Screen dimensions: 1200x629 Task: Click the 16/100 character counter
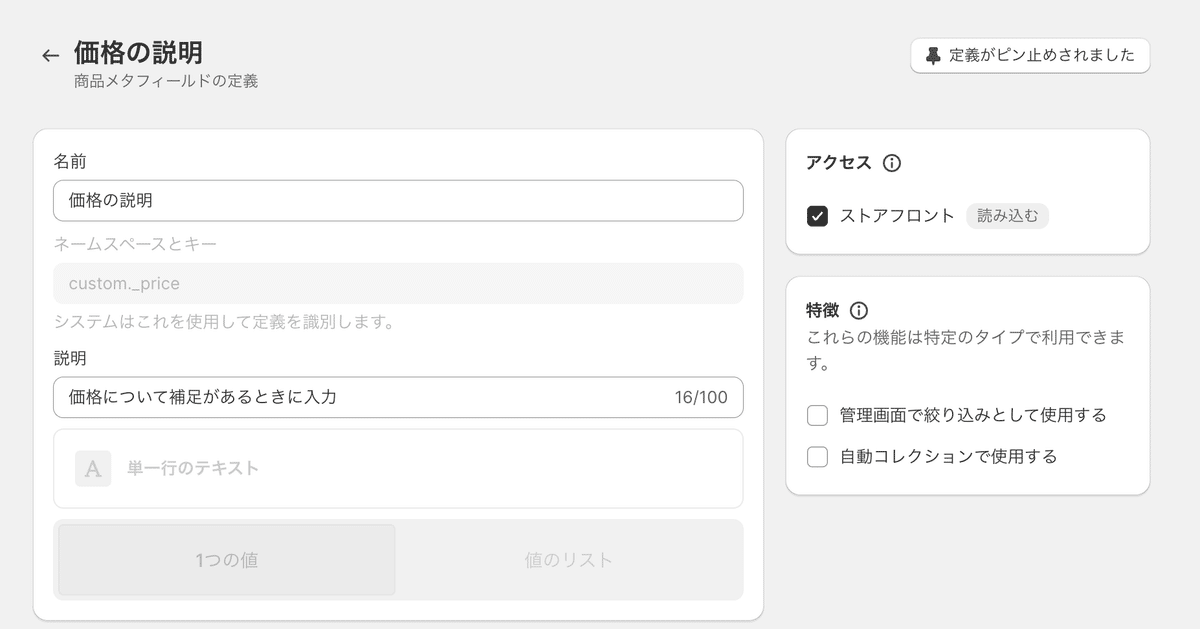click(x=701, y=397)
